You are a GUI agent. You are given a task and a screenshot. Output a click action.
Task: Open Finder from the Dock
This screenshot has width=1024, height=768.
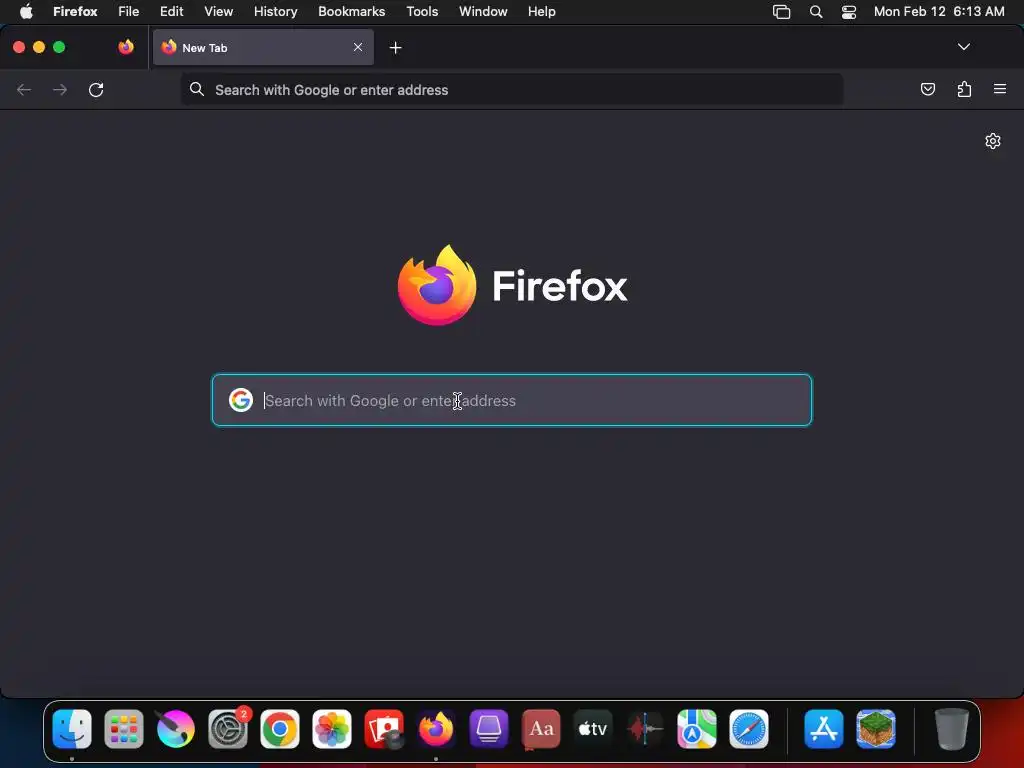[72, 729]
